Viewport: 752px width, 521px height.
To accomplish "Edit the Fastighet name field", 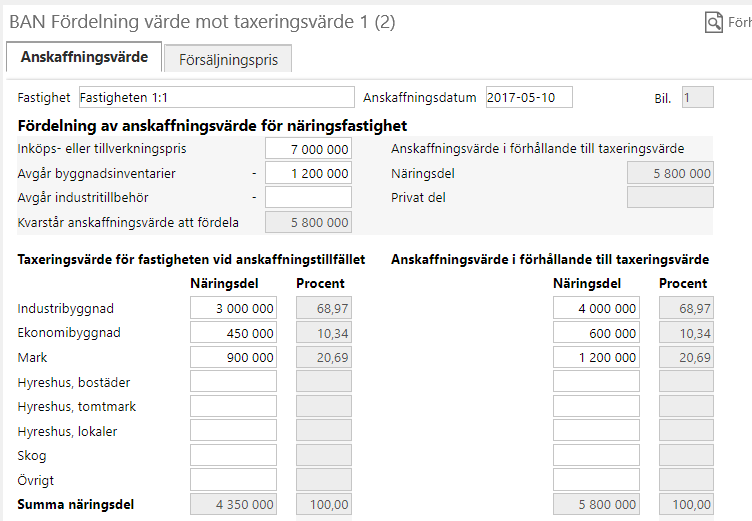I will click(217, 97).
